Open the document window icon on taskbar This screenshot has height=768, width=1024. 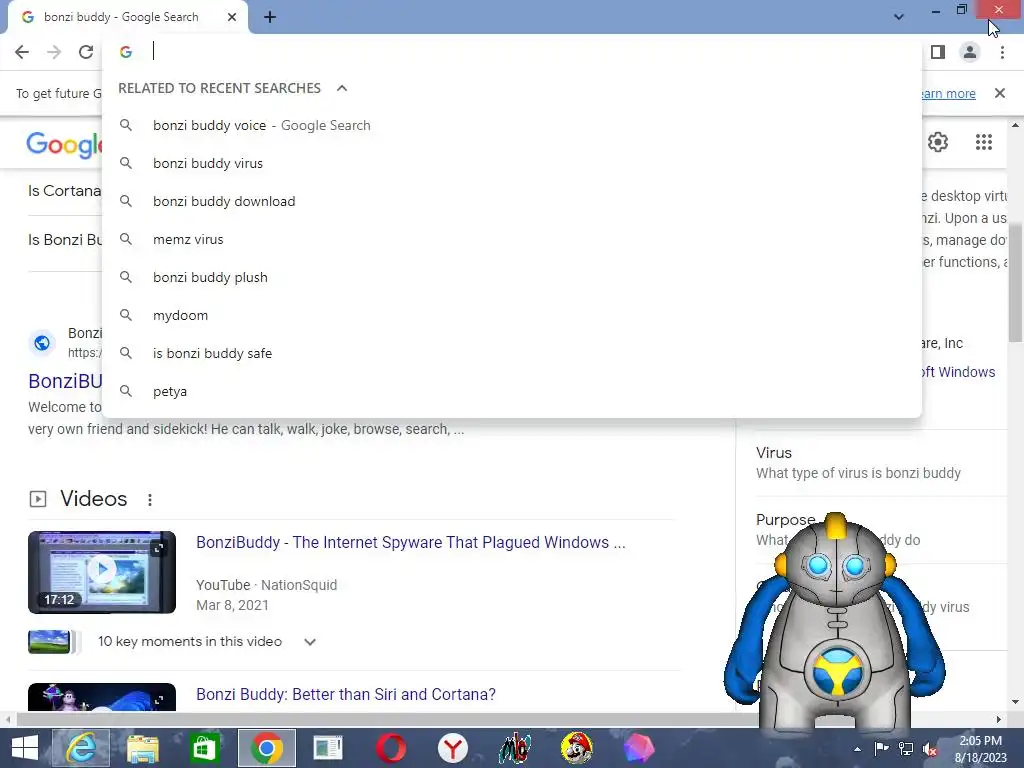328,748
